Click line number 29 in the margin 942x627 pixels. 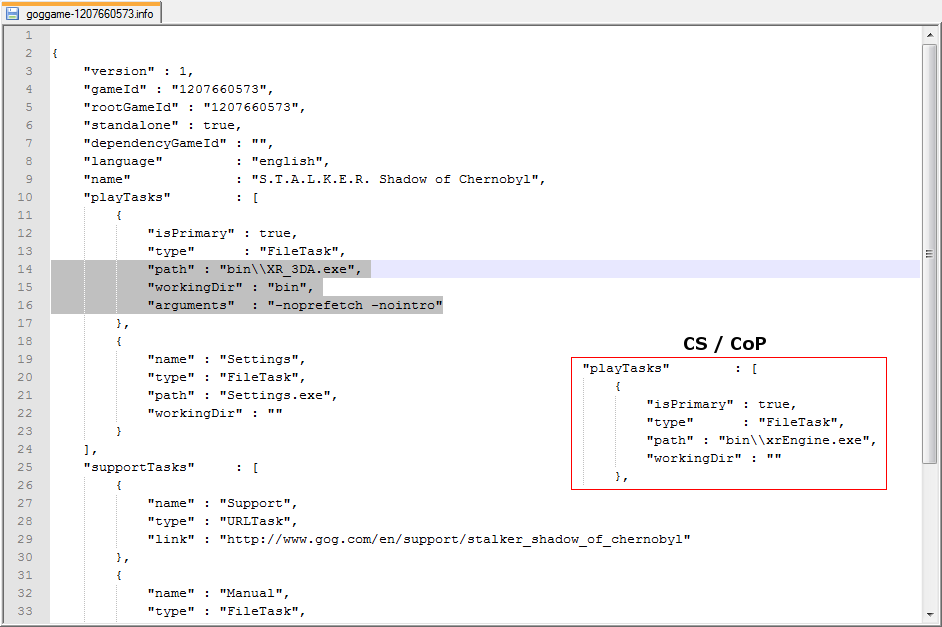pos(25,539)
